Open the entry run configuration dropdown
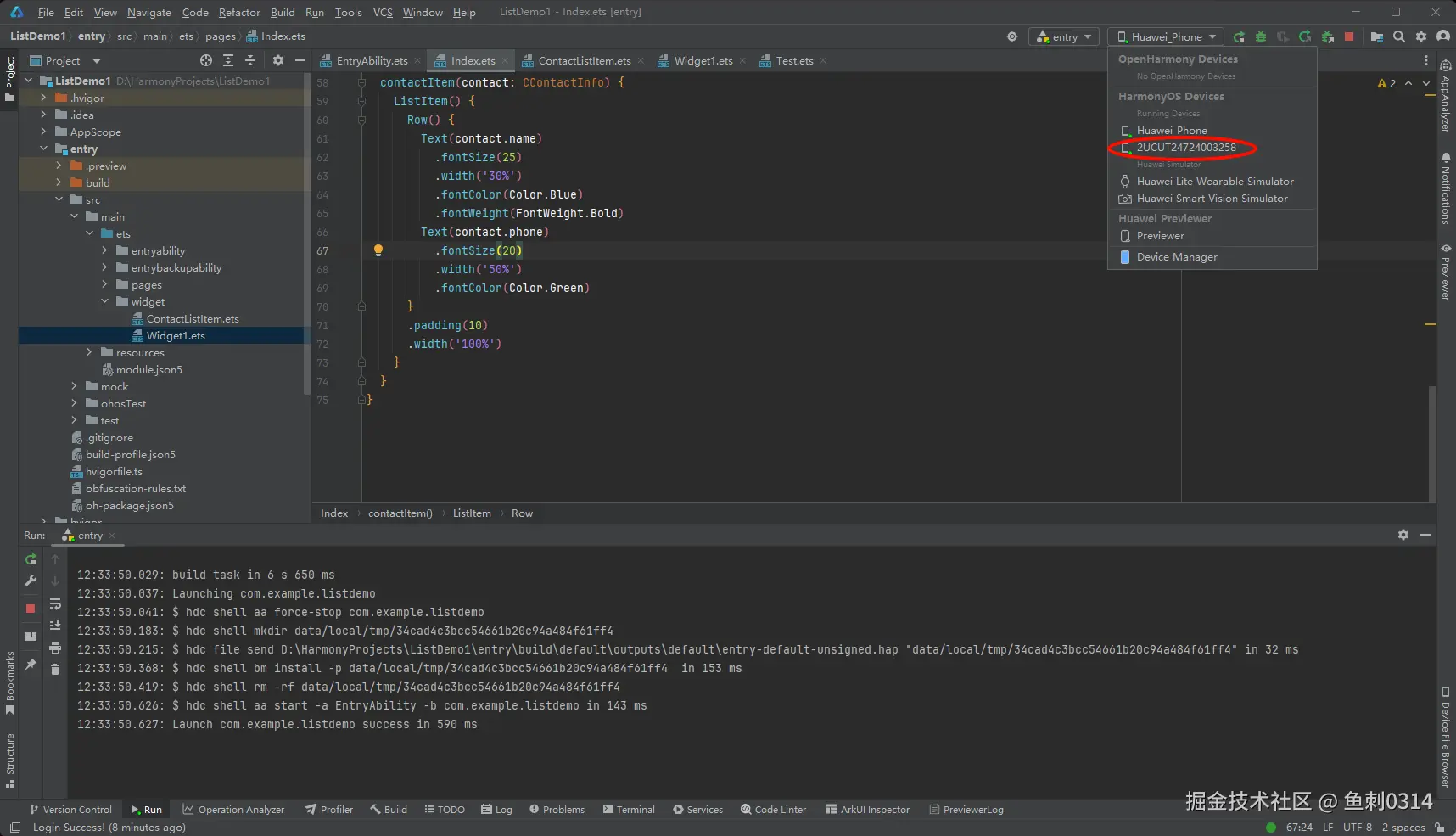The image size is (1456, 836). (1065, 36)
